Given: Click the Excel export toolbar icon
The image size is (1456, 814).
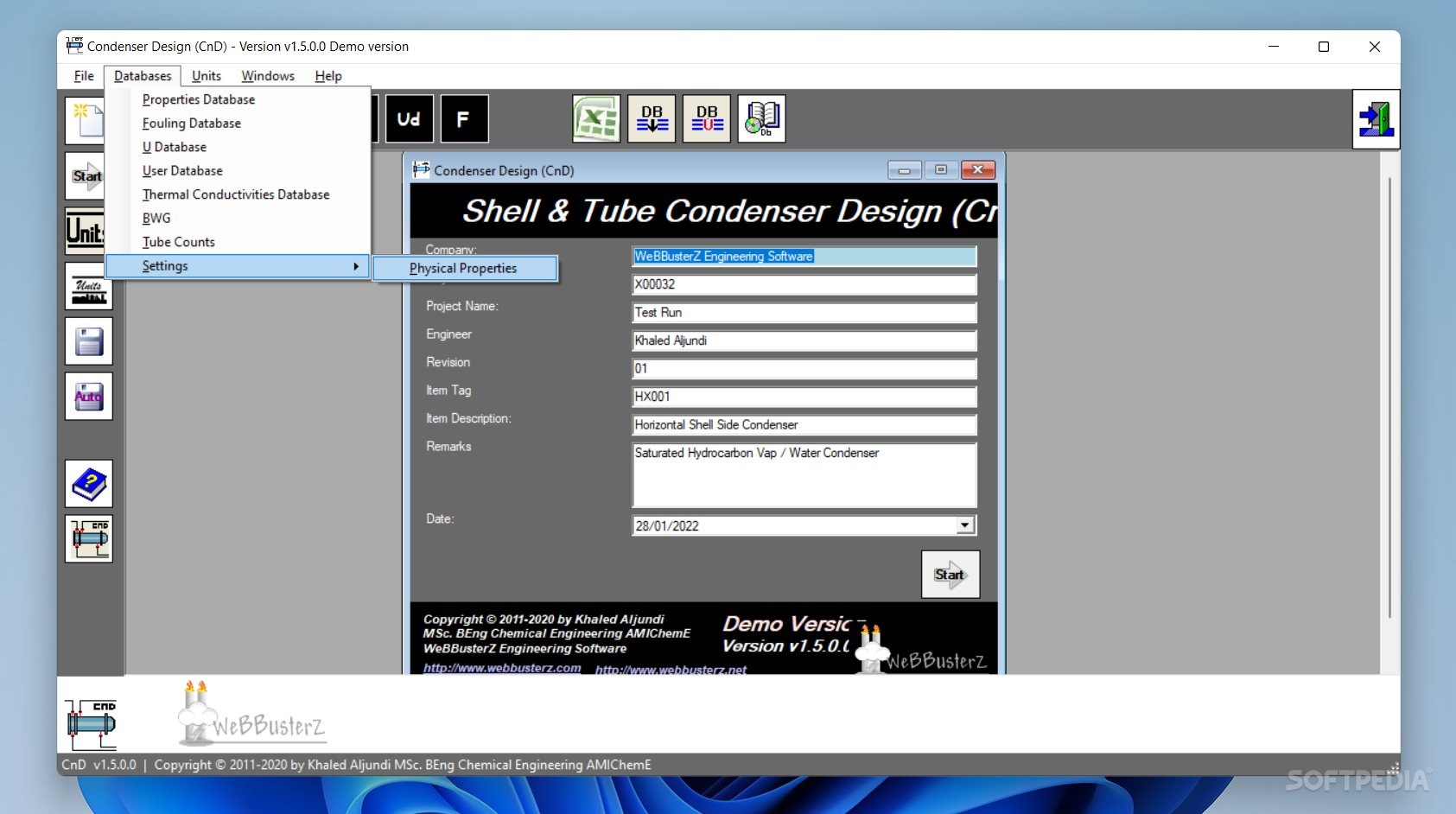Looking at the screenshot, I should (596, 119).
